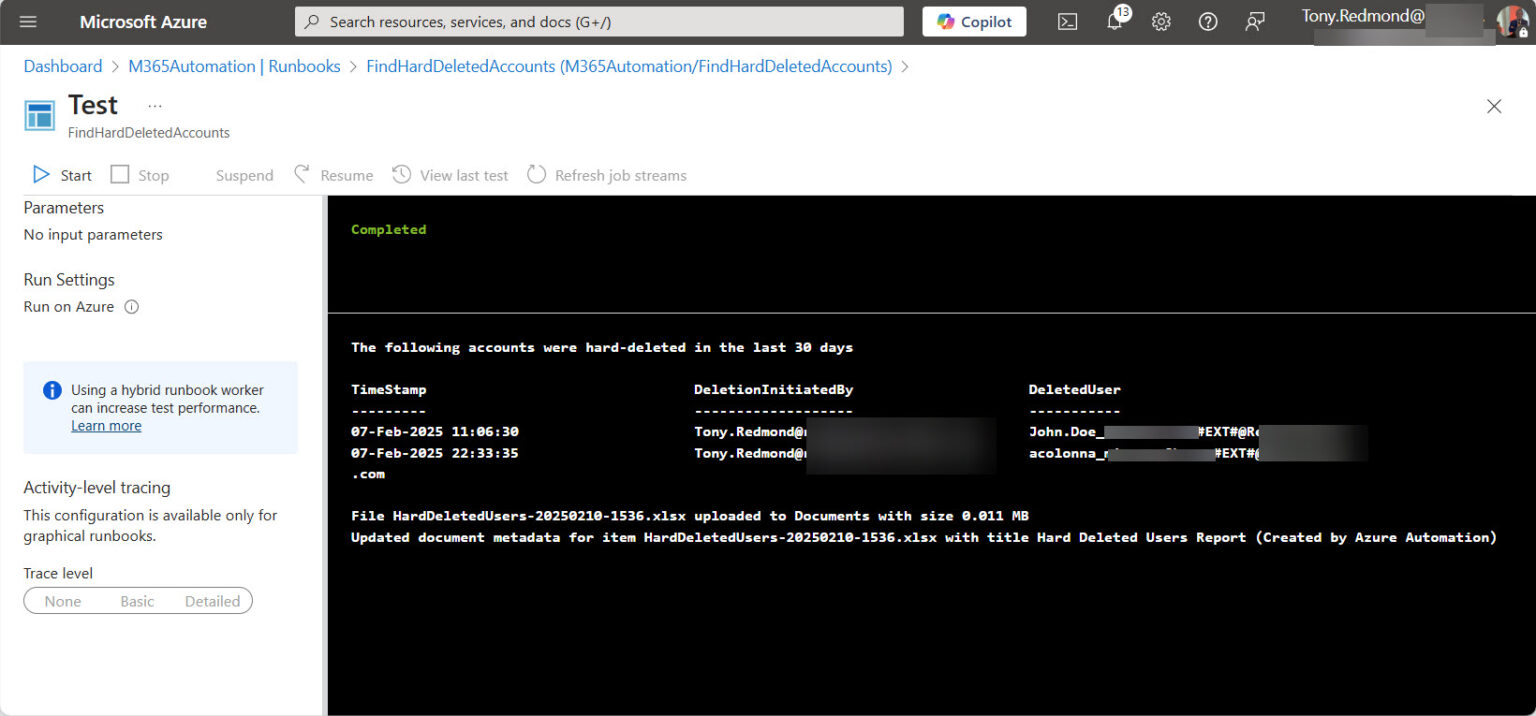
Task: Click the Updated document metadata output line
Action: (923, 537)
